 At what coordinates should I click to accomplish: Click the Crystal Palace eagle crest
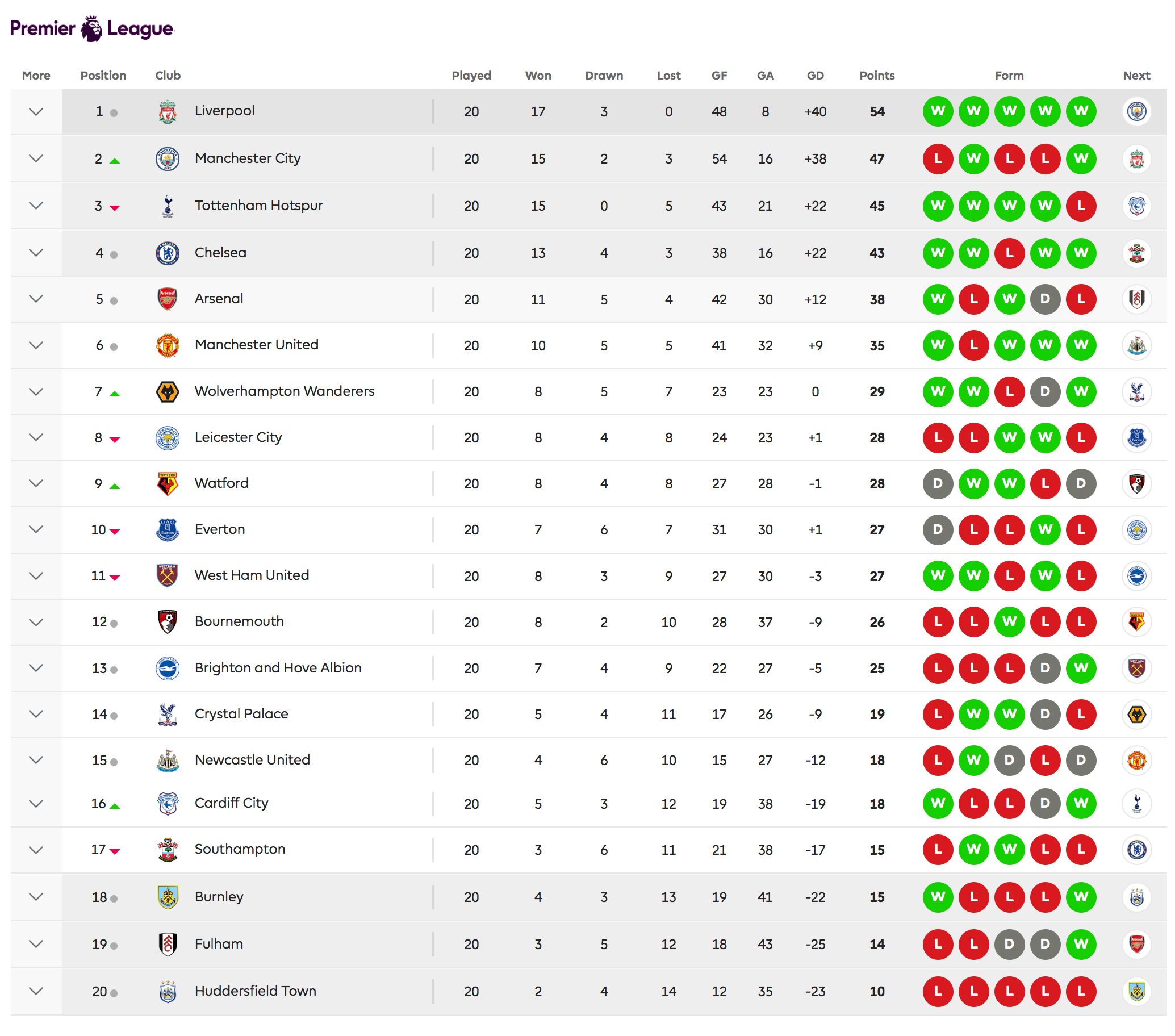pos(168,714)
